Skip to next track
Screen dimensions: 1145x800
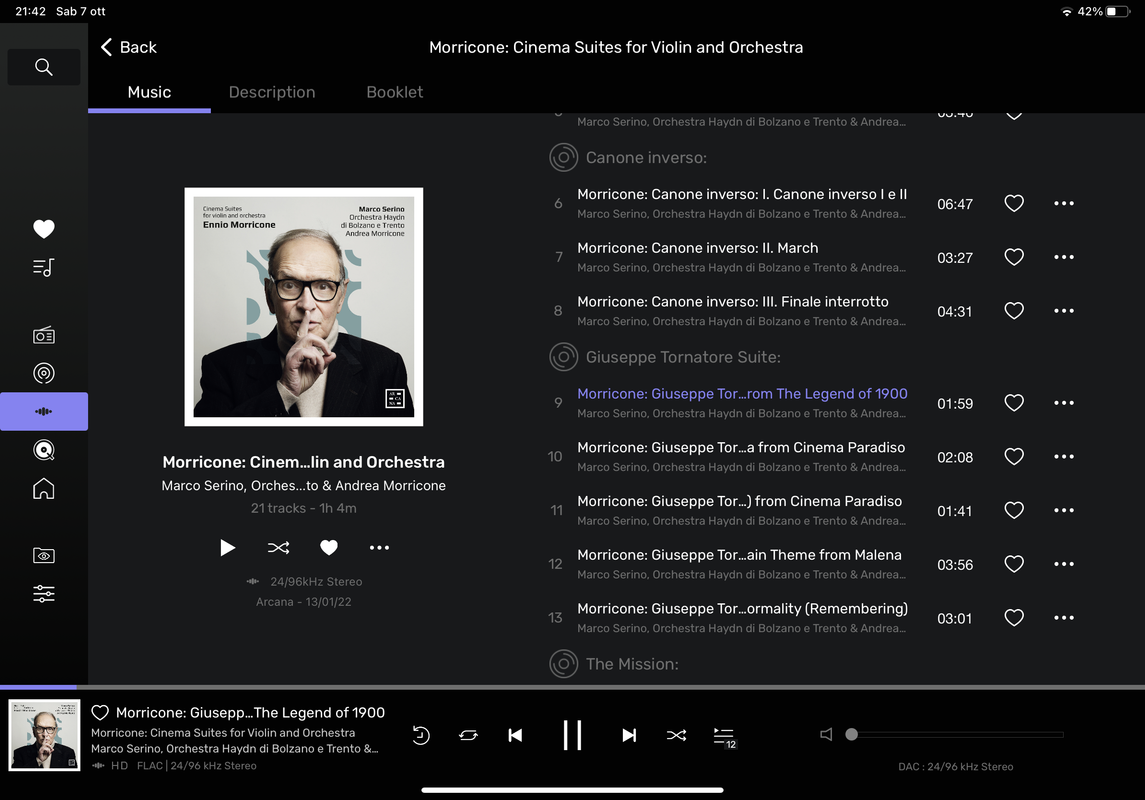click(x=629, y=735)
